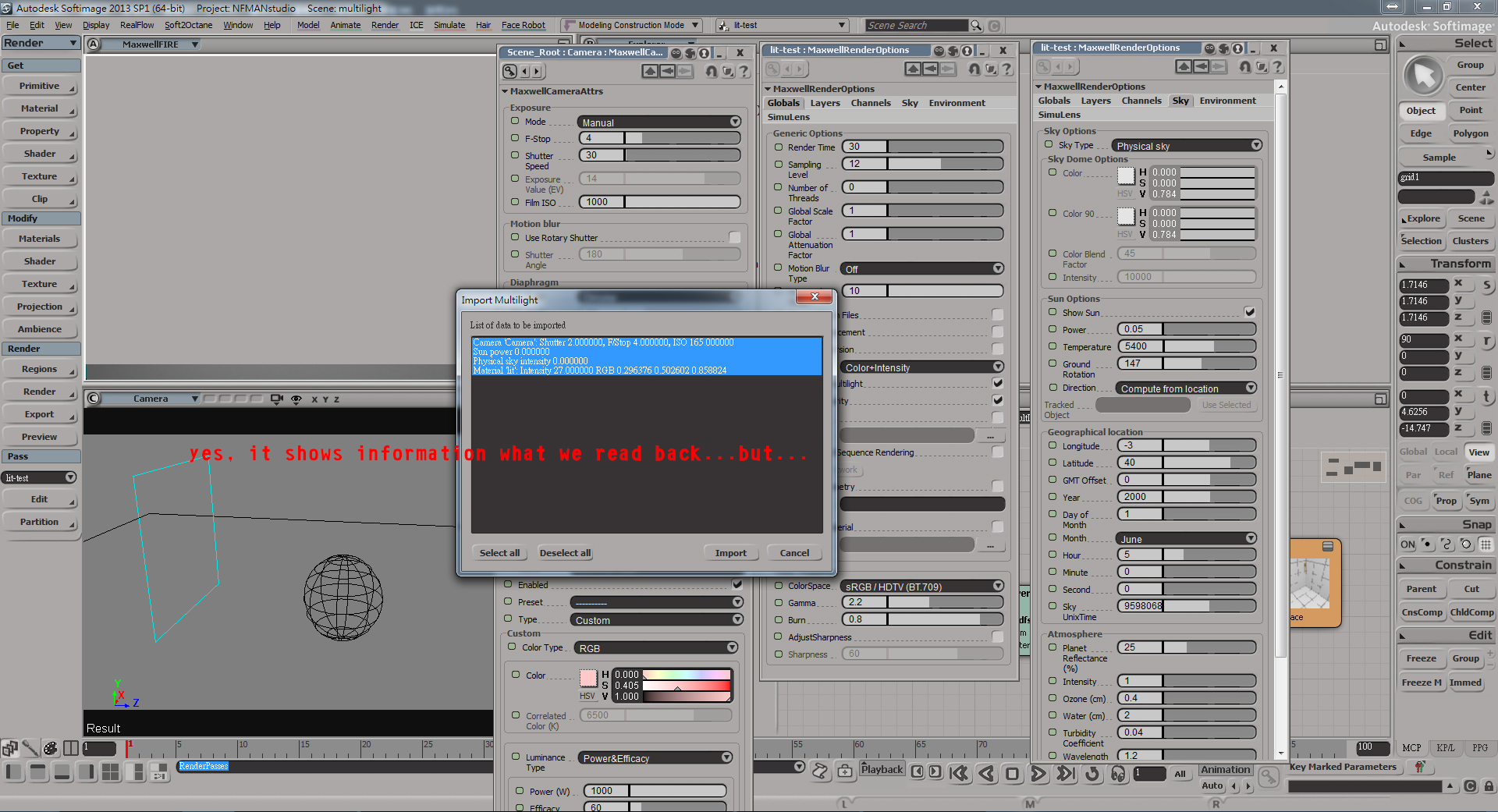
Task: Toggle the Show Sun checkbox
Action: pos(1250,312)
